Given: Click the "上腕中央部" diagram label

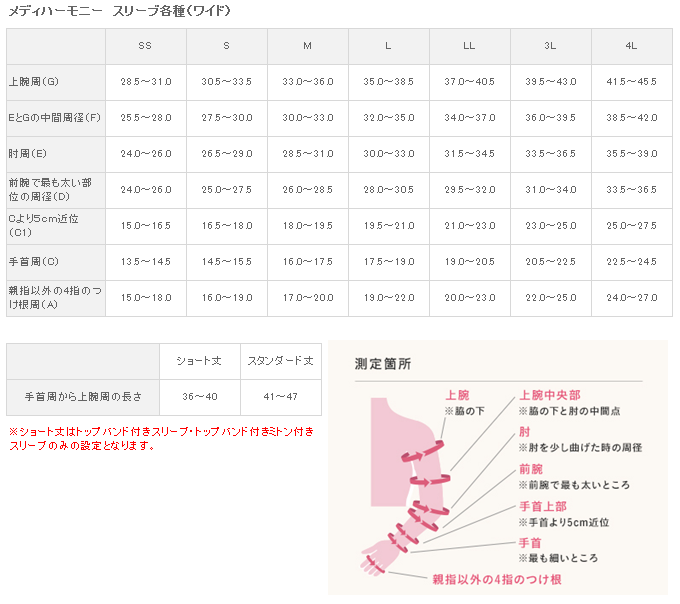Looking at the screenshot, I should click(550, 395).
